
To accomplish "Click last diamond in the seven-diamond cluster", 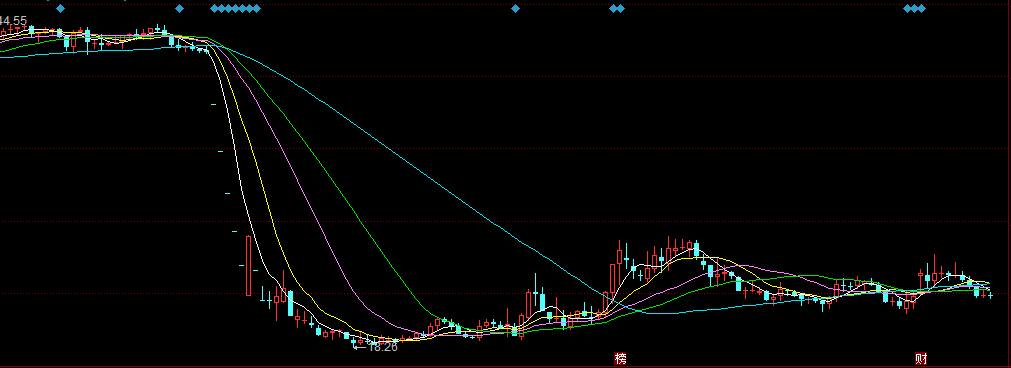I will point(257,8).
